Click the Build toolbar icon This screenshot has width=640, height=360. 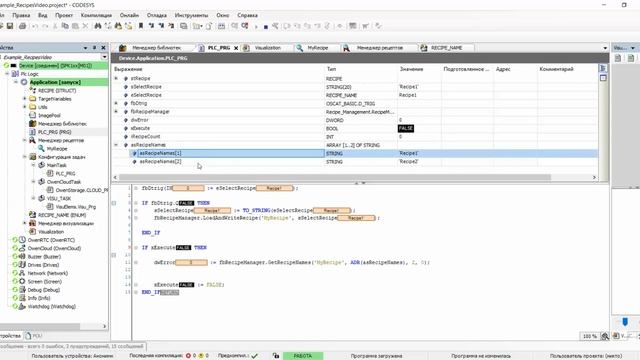pyautogui.click(x=221, y=26)
